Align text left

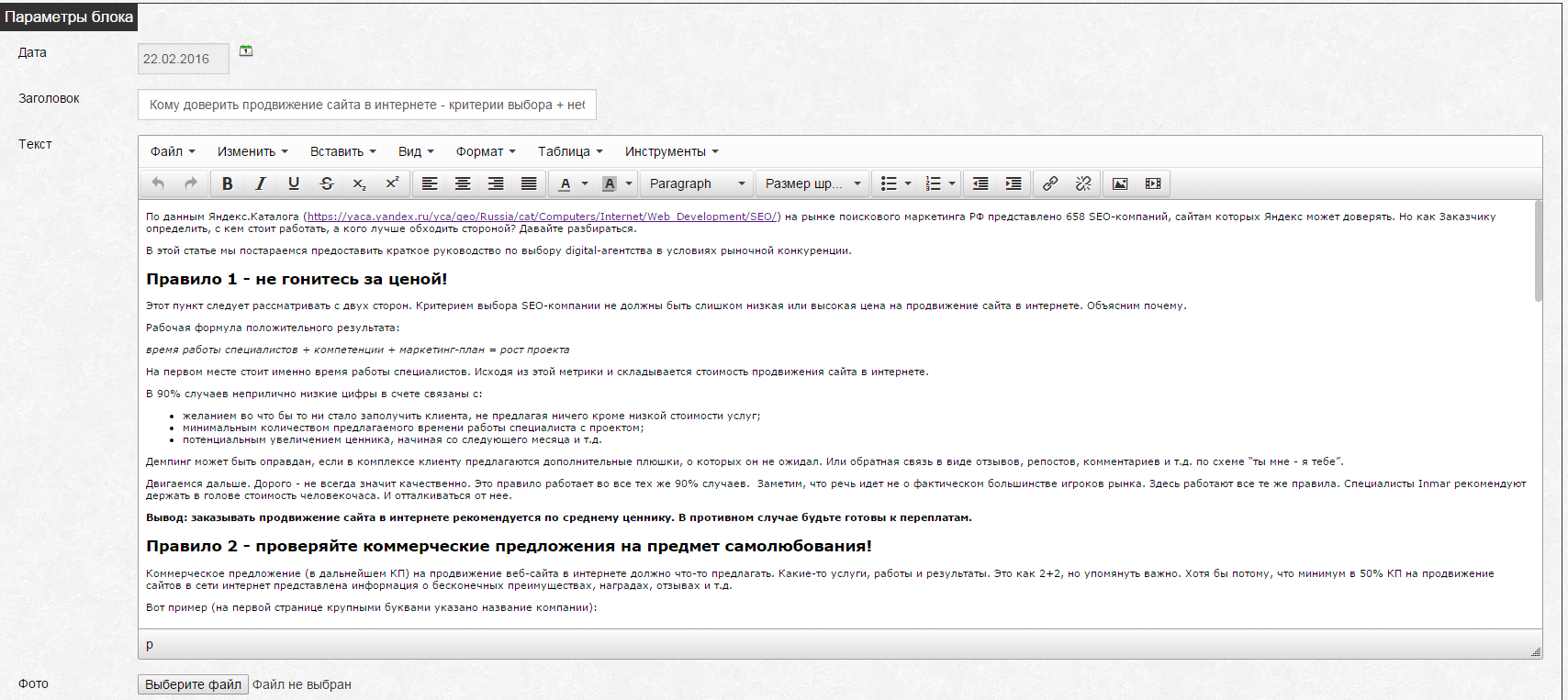pyautogui.click(x=430, y=183)
